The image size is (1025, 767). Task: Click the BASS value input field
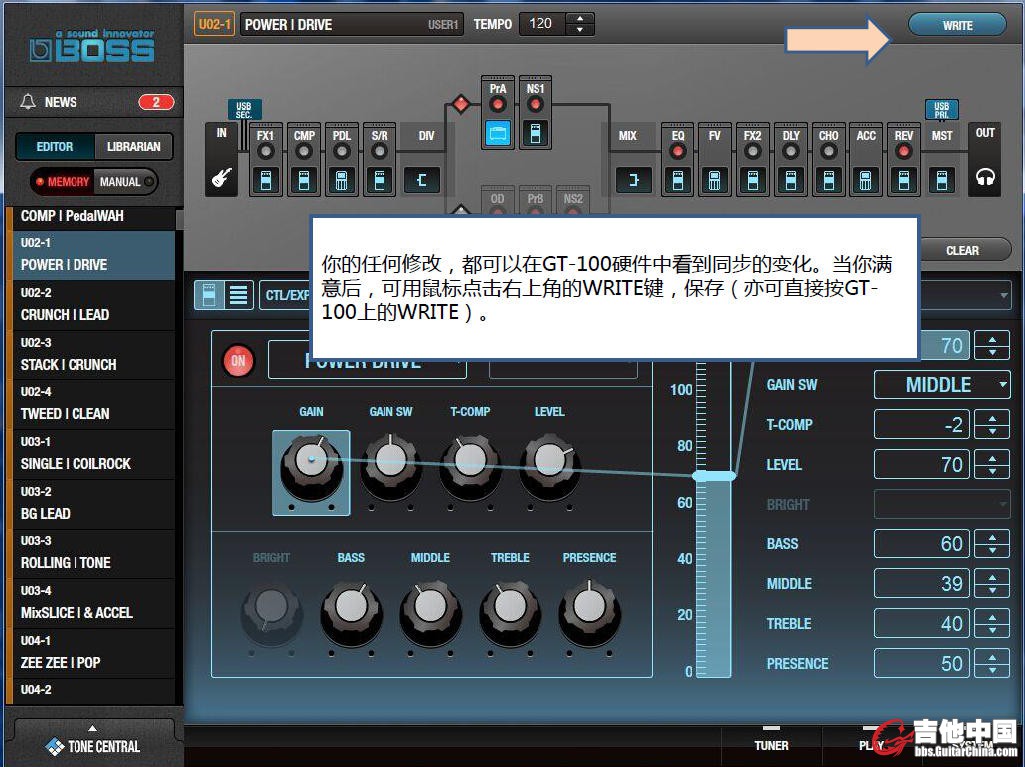pos(921,544)
